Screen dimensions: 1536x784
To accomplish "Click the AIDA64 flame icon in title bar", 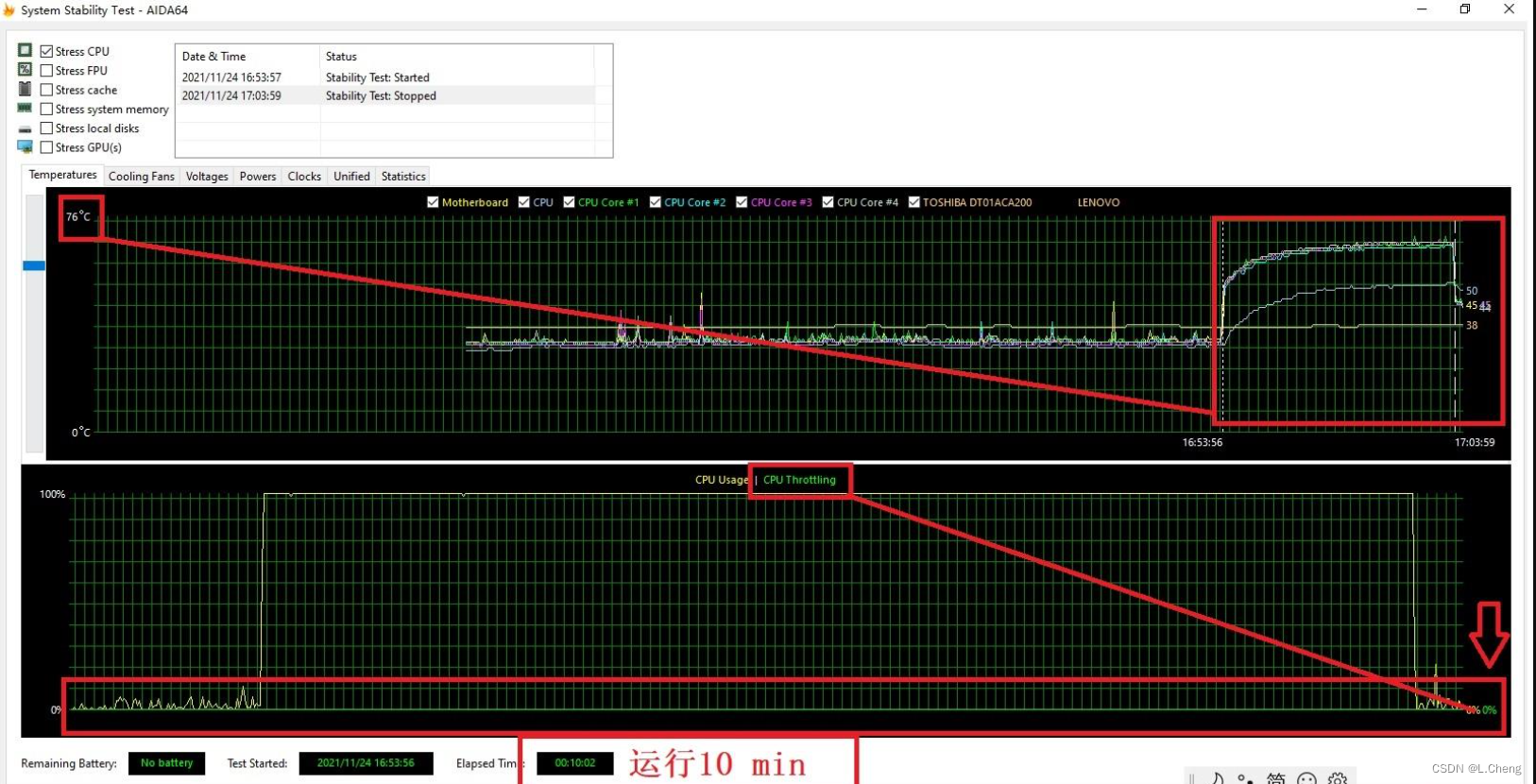I will tap(9, 9).
